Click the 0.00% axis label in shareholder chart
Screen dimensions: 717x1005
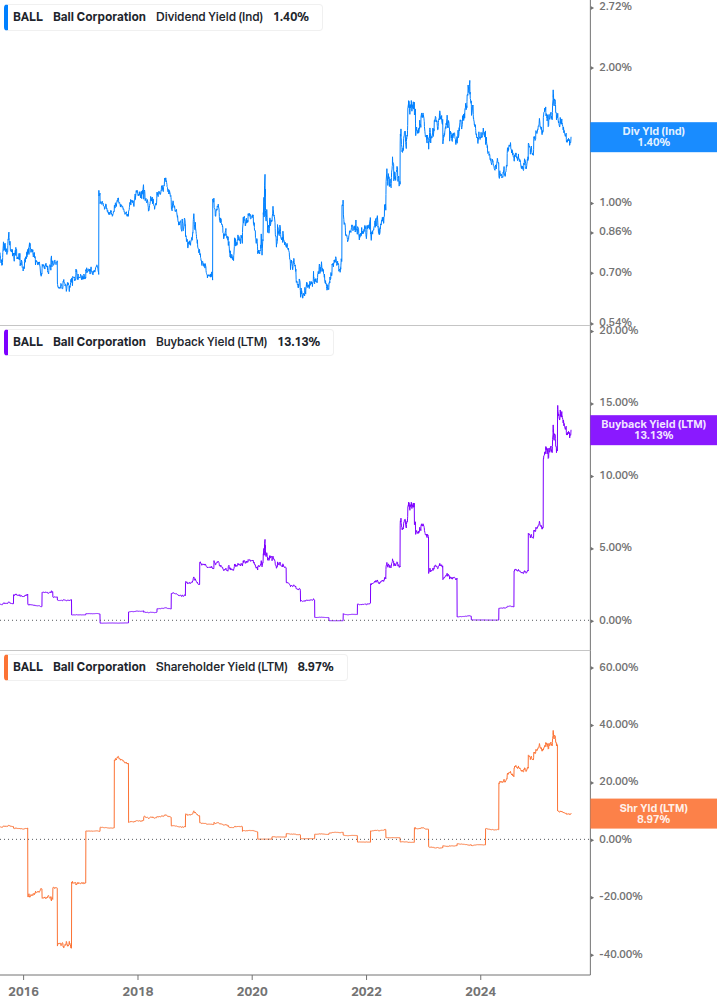click(615, 839)
